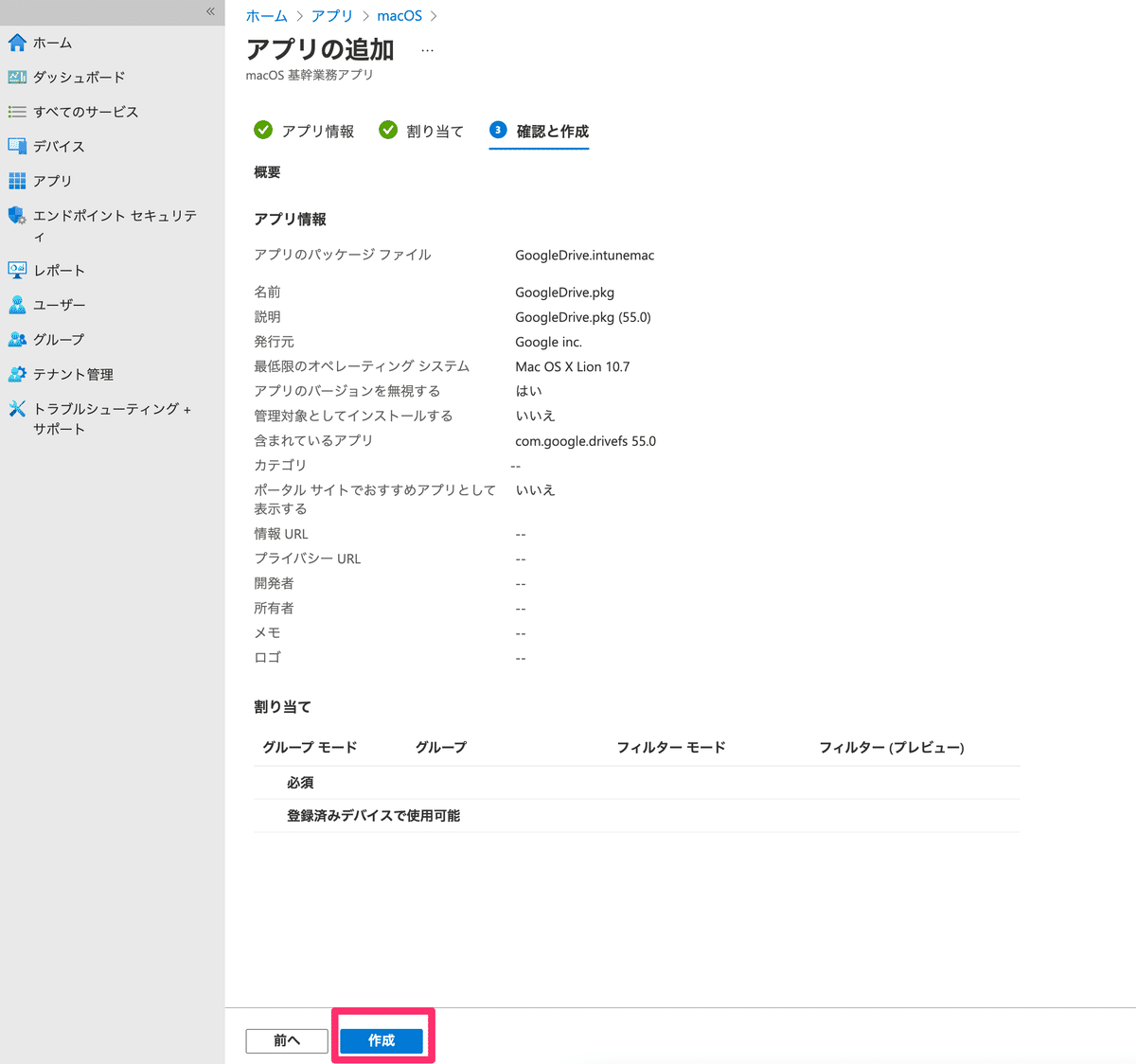Click the Groups people icon
The width and height of the screenshot is (1136, 1064).
pos(17,339)
